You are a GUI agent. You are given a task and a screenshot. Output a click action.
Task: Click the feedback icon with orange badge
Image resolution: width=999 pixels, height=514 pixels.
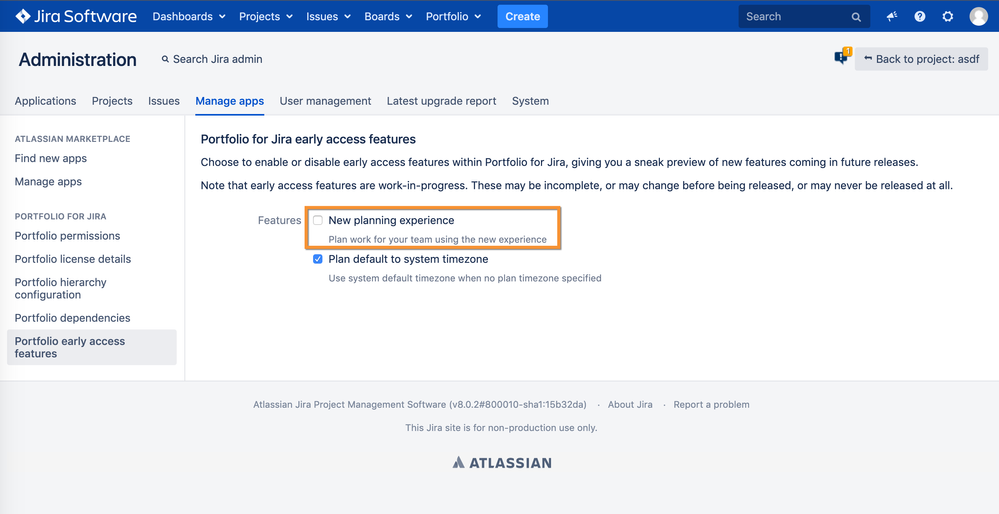(842, 57)
